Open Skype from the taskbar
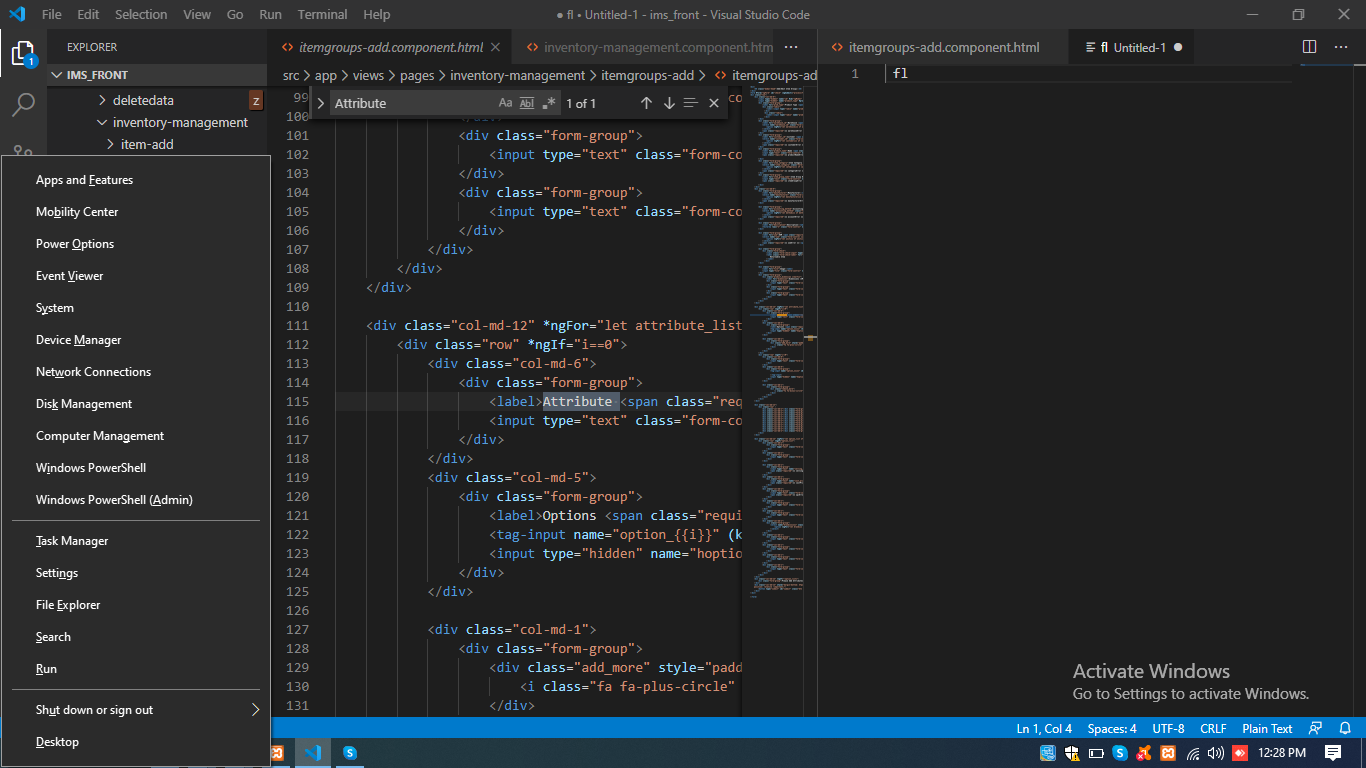The width and height of the screenshot is (1366, 768). click(350, 753)
